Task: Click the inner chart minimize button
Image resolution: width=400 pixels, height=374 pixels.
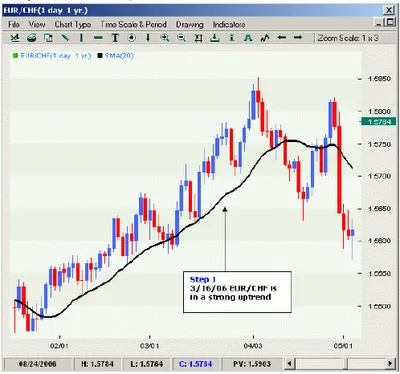Action: coord(379,22)
